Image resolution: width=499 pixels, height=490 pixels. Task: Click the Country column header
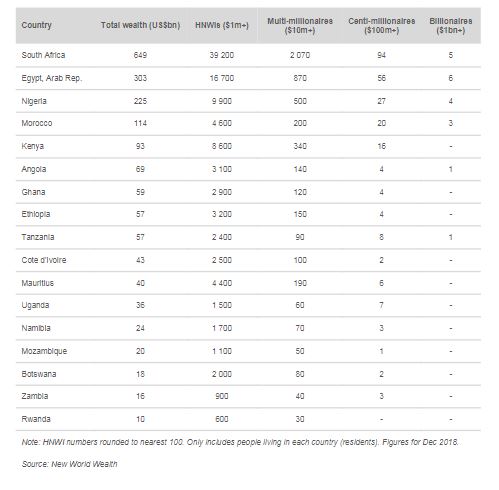36,25
